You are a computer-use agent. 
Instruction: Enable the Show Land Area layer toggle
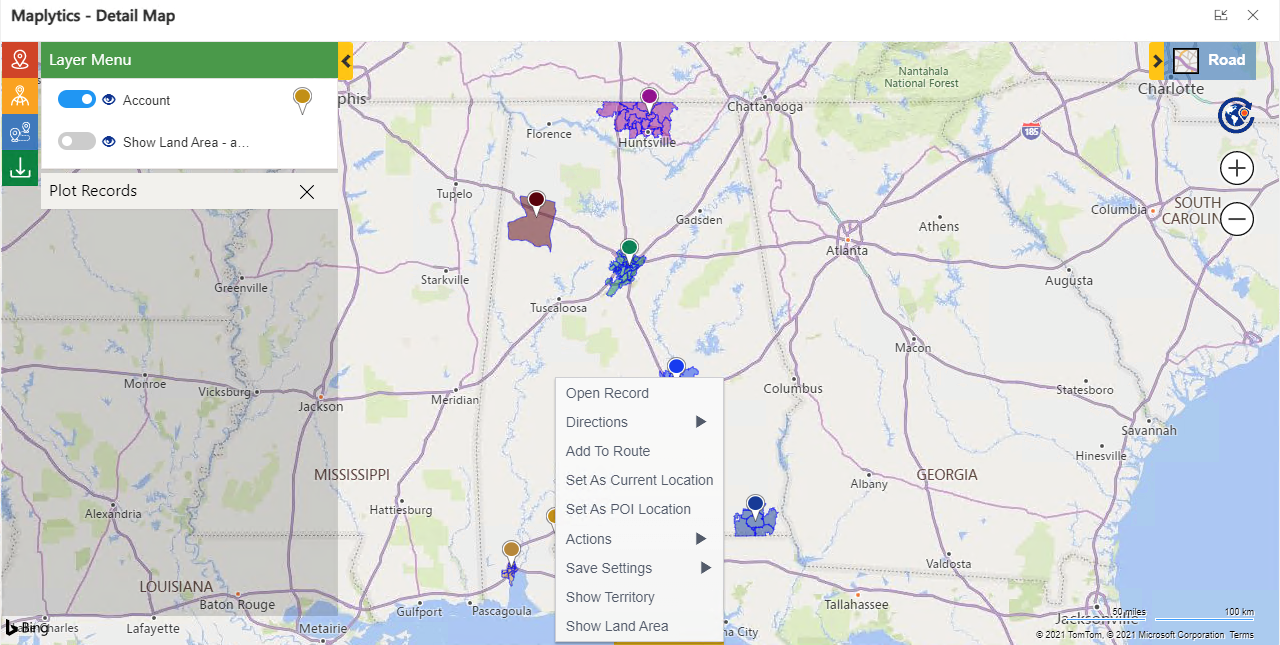tap(77, 142)
